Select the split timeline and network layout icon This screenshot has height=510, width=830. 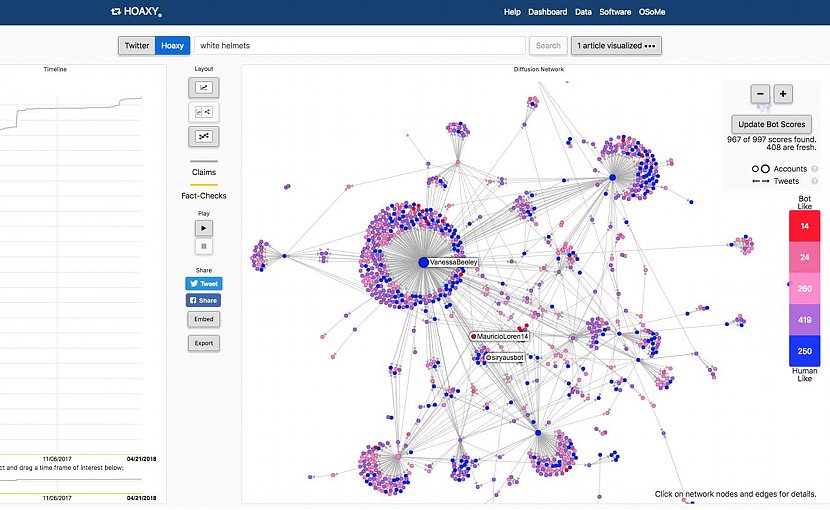[x=204, y=112]
